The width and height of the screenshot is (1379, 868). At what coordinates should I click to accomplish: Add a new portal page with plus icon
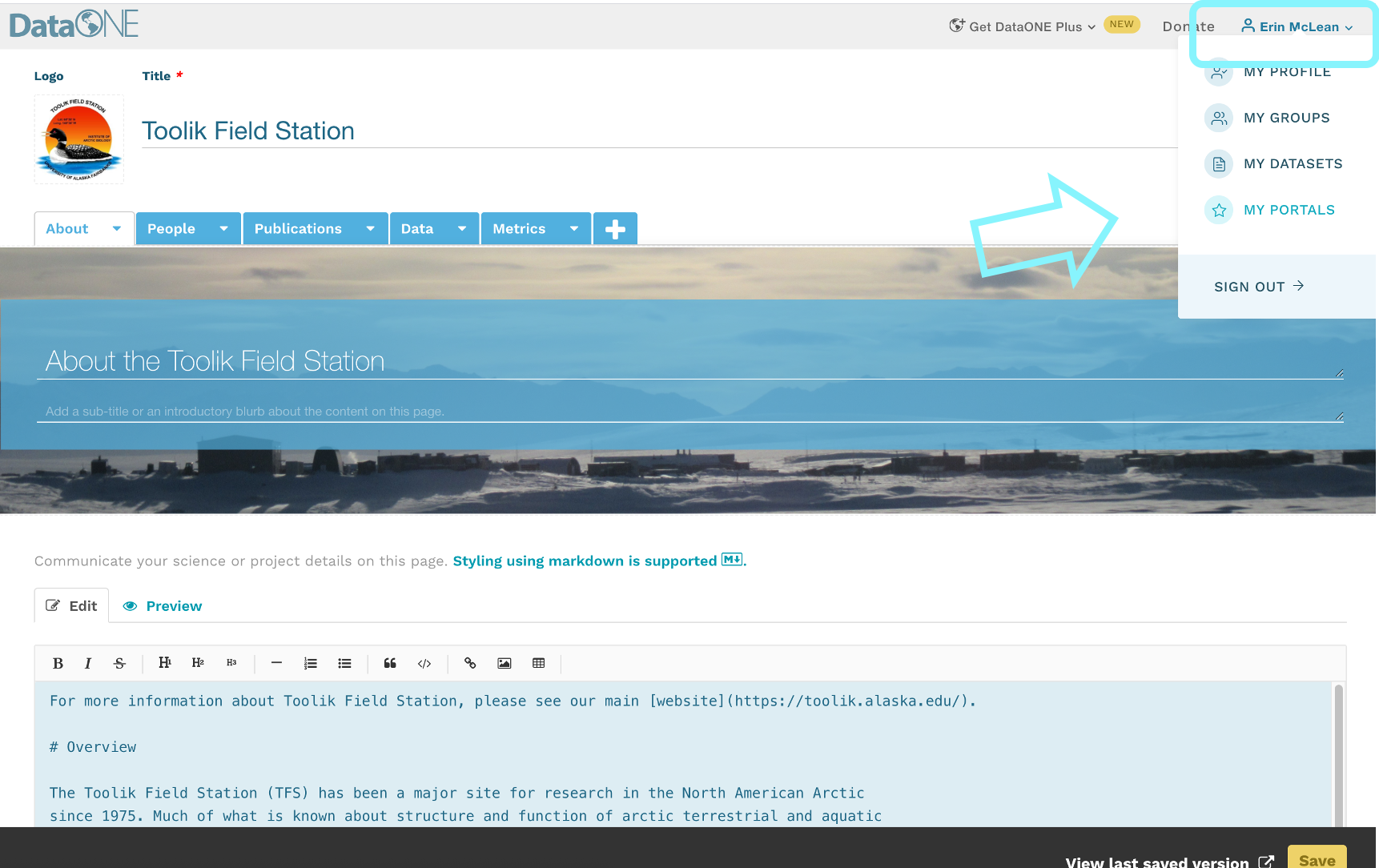(x=615, y=229)
